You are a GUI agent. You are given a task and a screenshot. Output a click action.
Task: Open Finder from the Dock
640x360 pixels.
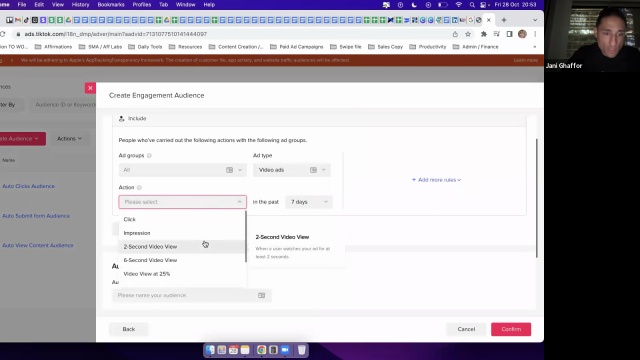[x=210, y=350]
